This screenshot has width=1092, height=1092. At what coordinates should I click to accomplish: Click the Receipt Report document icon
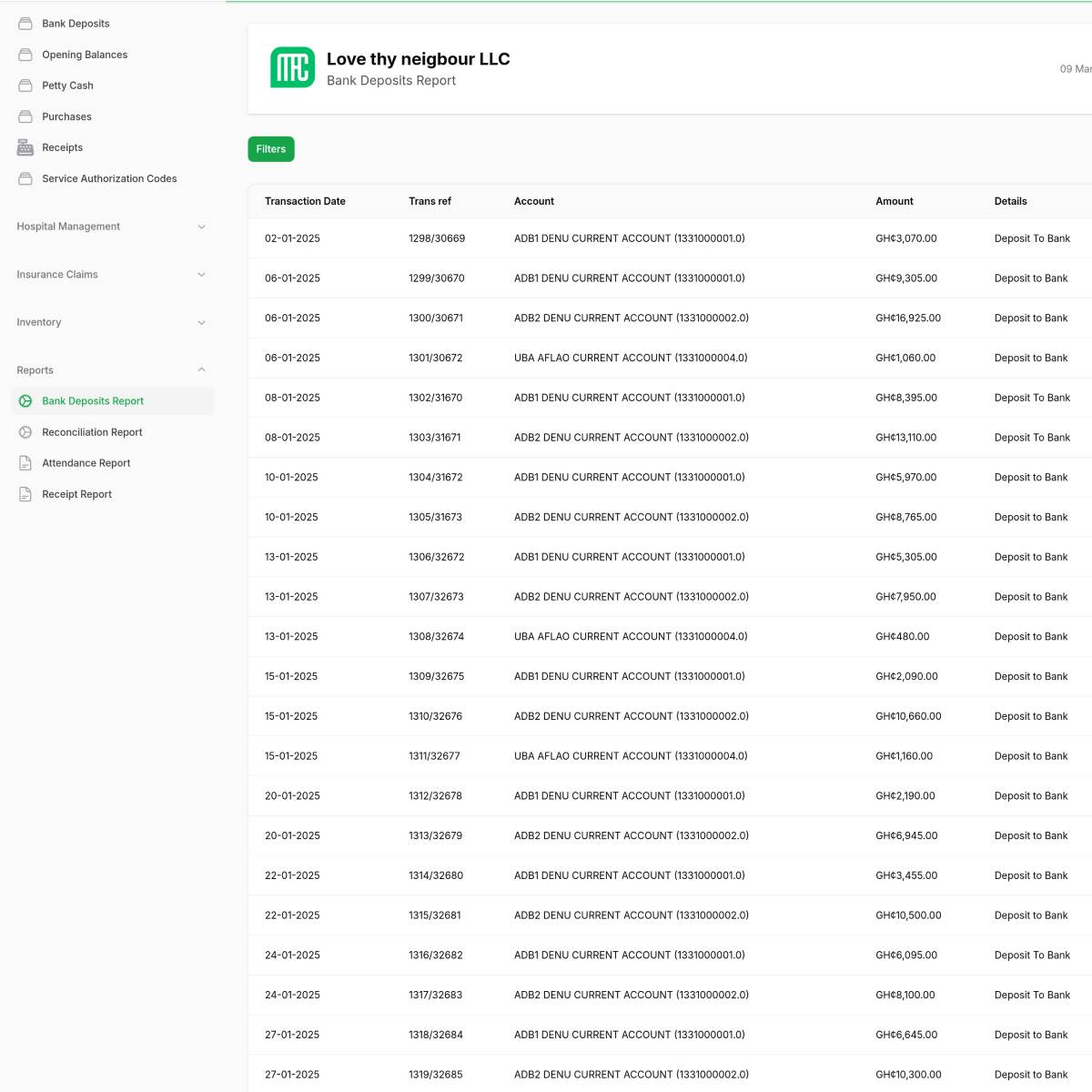point(25,493)
